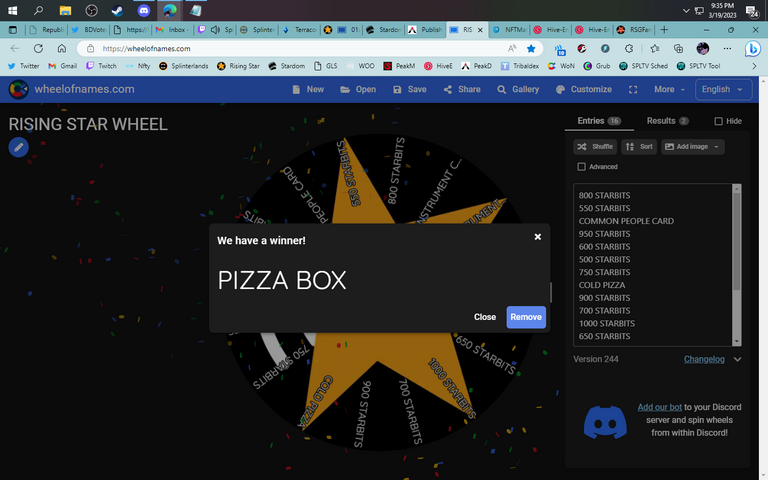Click the favorites star in address bar
The image size is (768, 480).
(531, 48)
